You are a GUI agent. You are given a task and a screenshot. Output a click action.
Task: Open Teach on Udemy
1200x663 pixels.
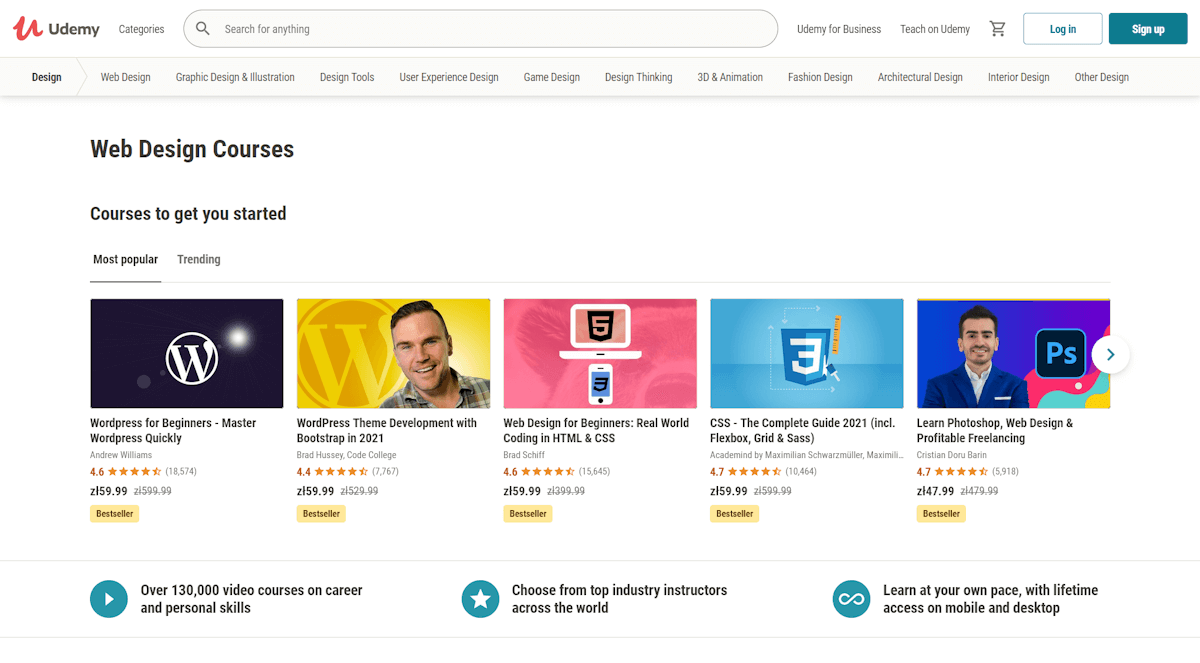[935, 29]
